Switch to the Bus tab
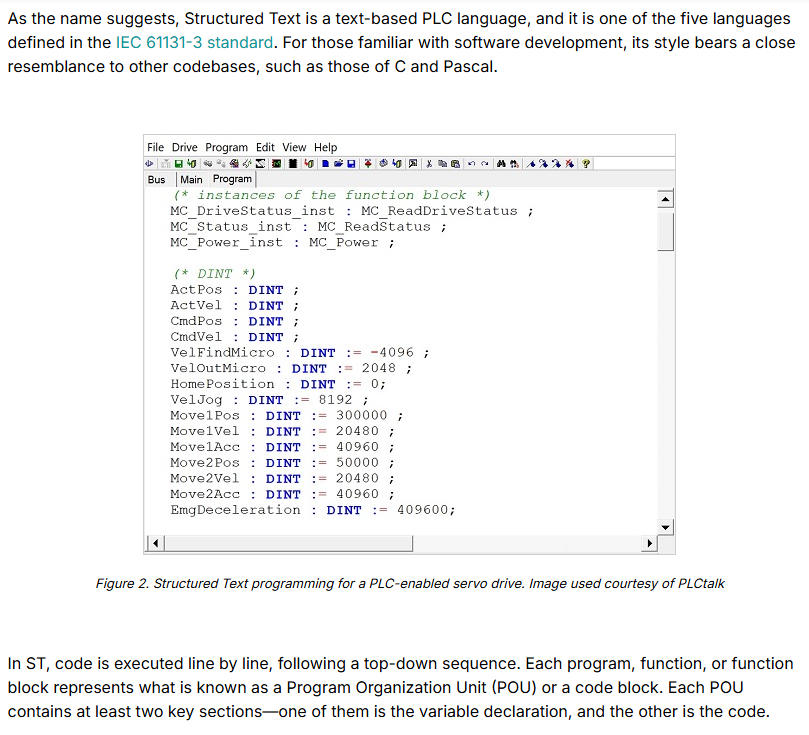This screenshot has width=809, height=735. coord(157,180)
